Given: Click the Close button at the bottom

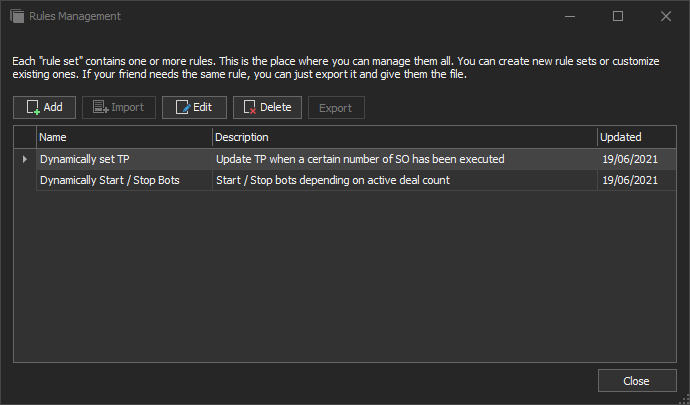Looking at the screenshot, I should [x=637, y=381].
